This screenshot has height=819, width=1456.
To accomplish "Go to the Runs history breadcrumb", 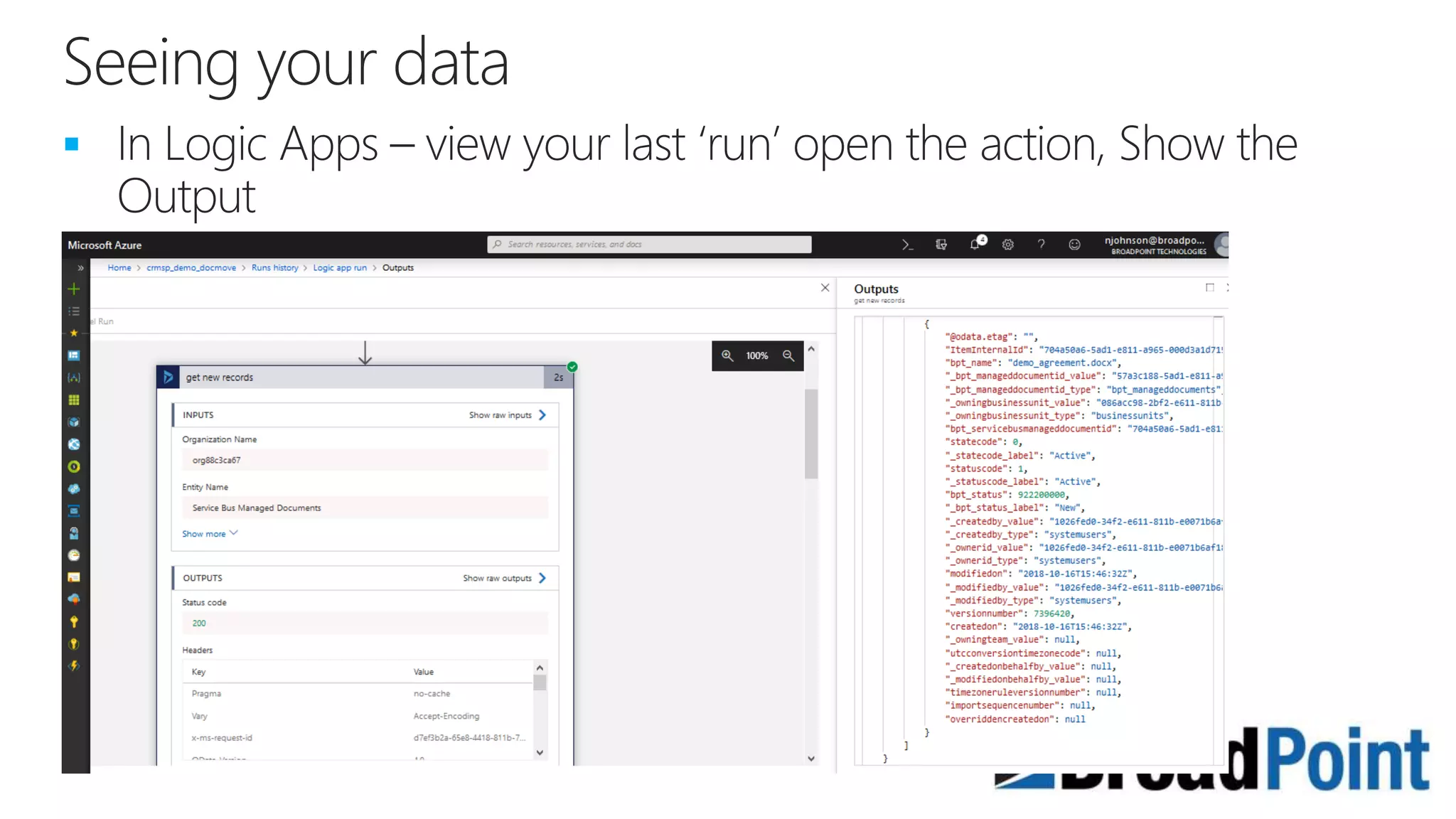I will (x=274, y=268).
